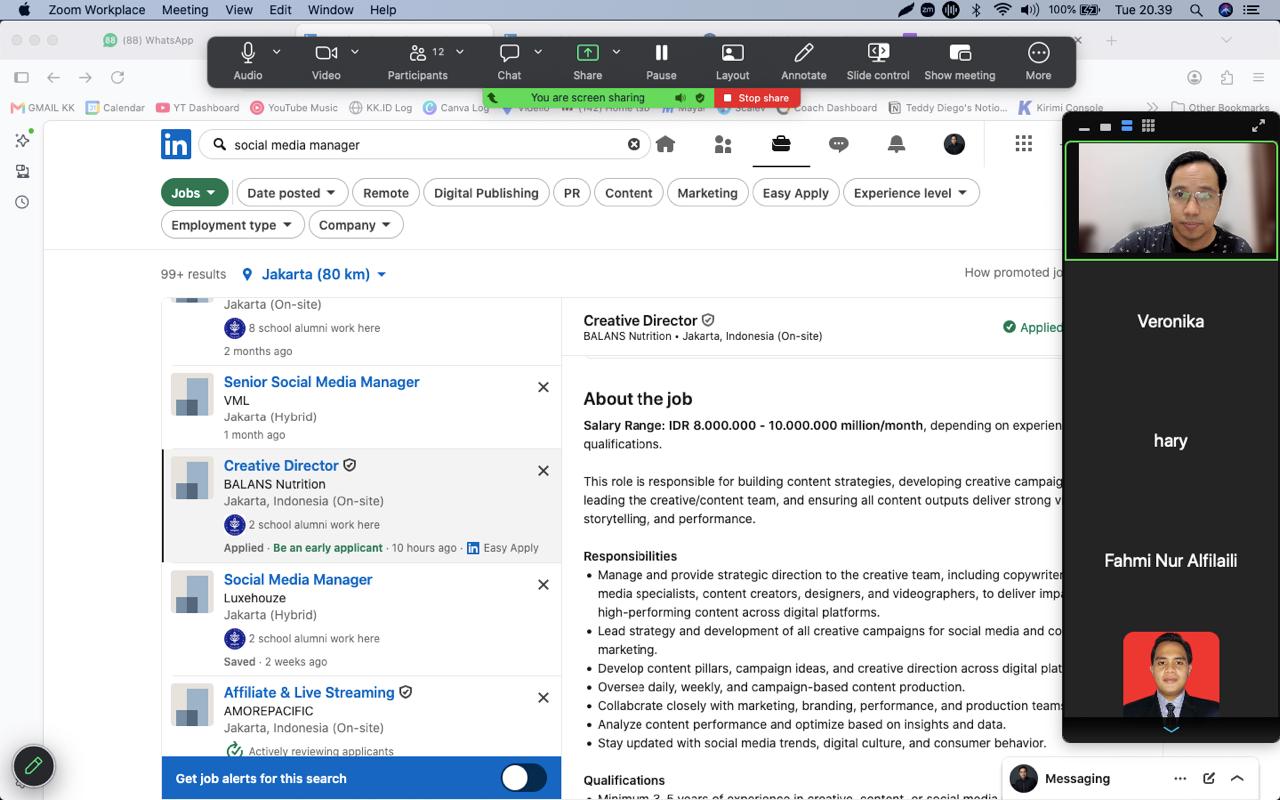This screenshot has width=1280, height=800.
Task: Mute audio with the Zoom microphone icon
Action: click(x=248, y=53)
